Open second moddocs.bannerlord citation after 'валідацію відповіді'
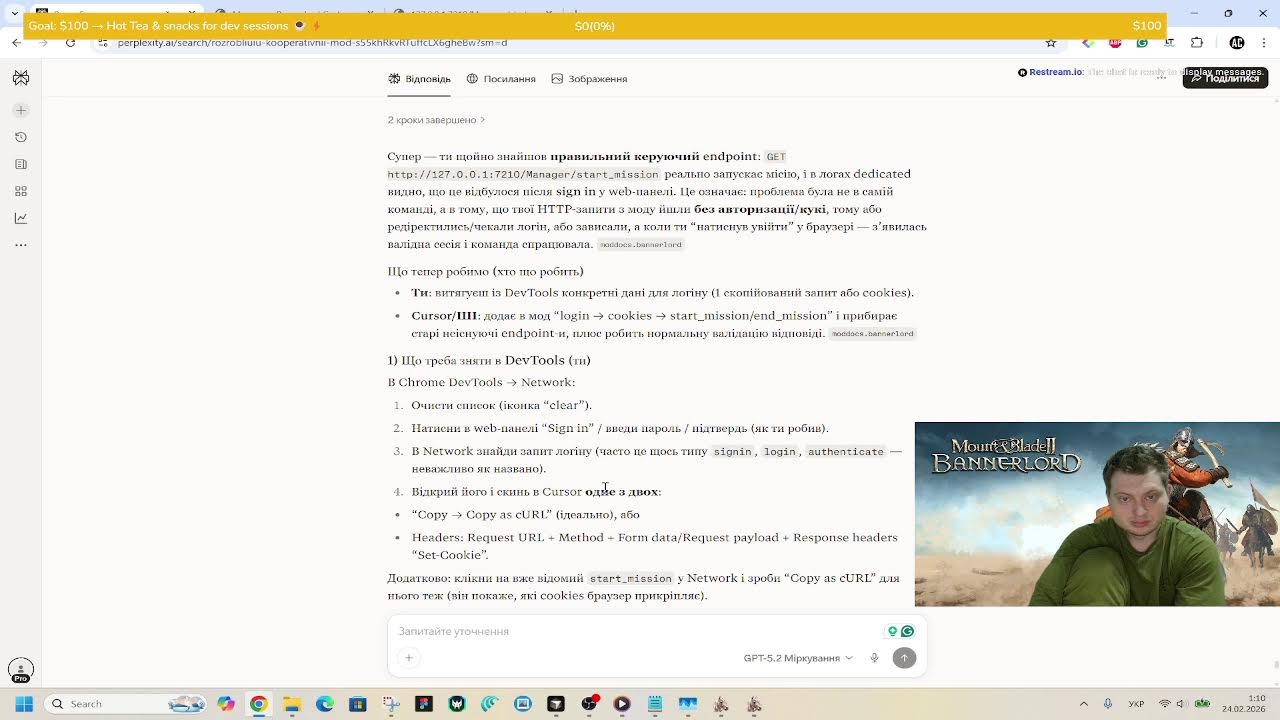Viewport: 1280px width, 720px height. pyautogui.click(x=872, y=334)
